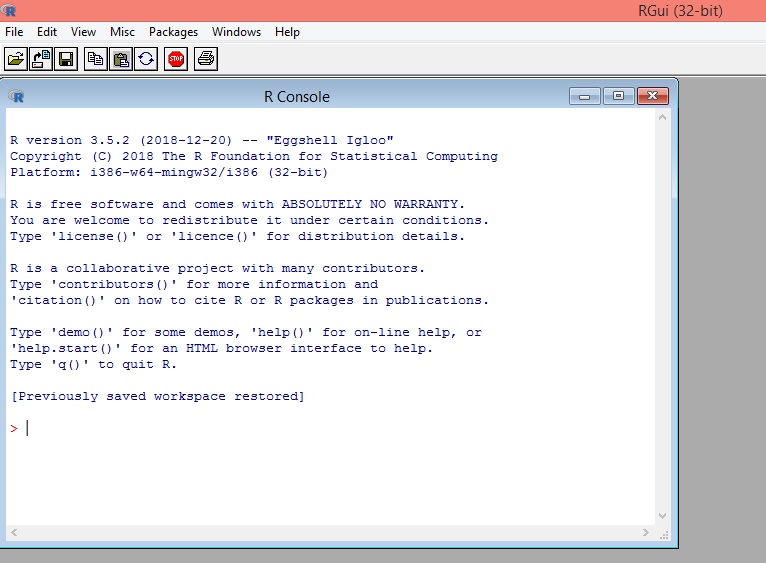Screen dimensions: 766x563
Task: Open the Help menu
Action: pos(287,32)
